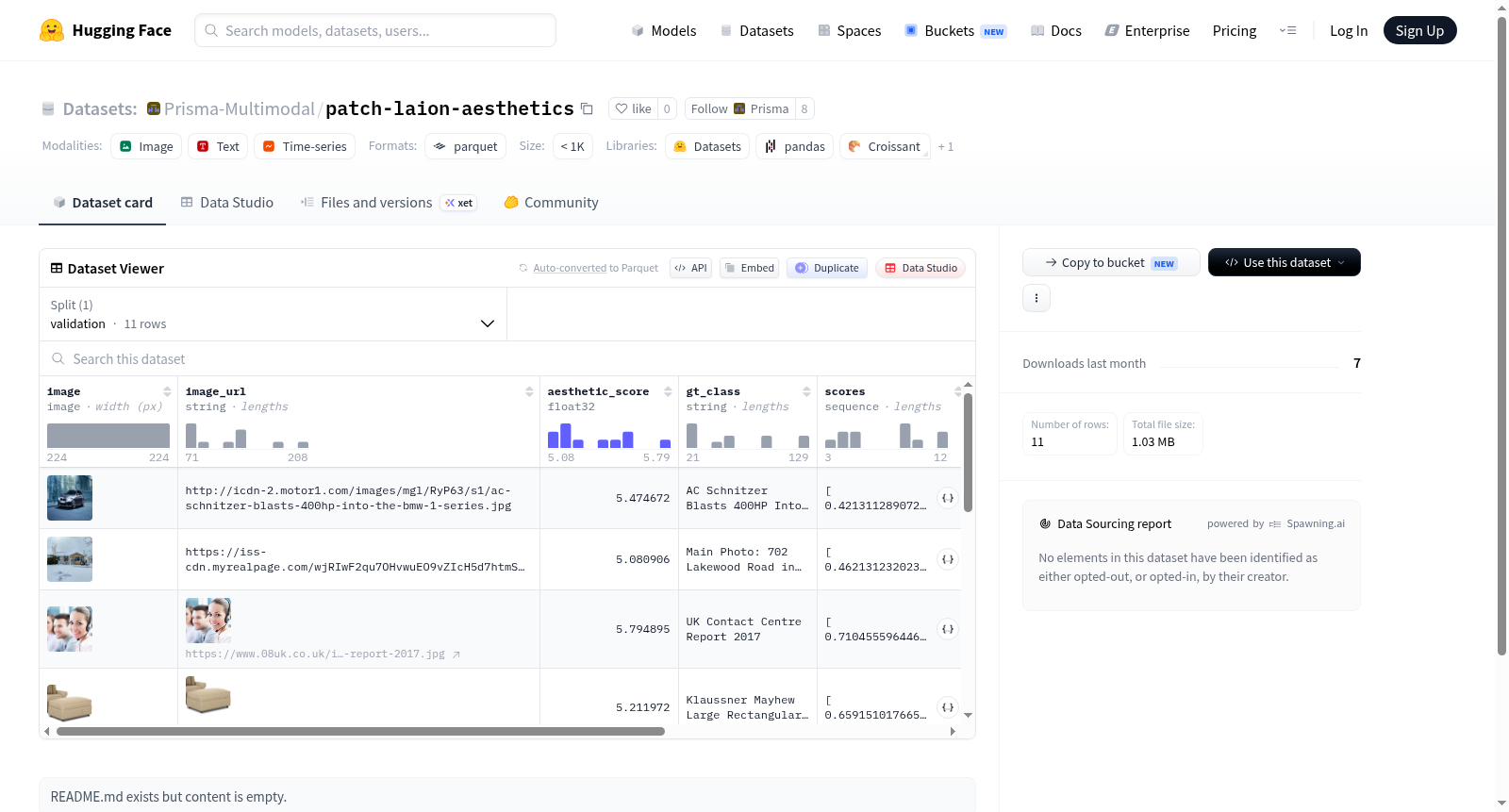Follow the Prisma organization

click(x=739, y=108)
